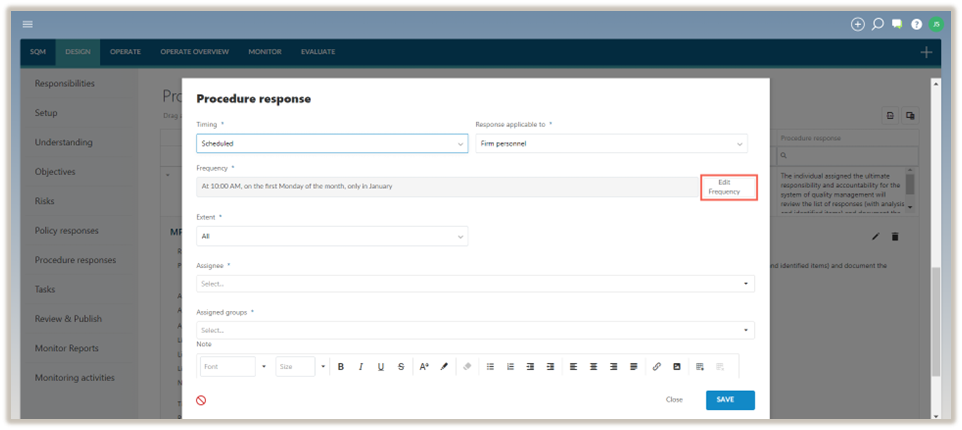Click the Edit Frequency button
Viewport: 962px width, 430px height.
729,187
